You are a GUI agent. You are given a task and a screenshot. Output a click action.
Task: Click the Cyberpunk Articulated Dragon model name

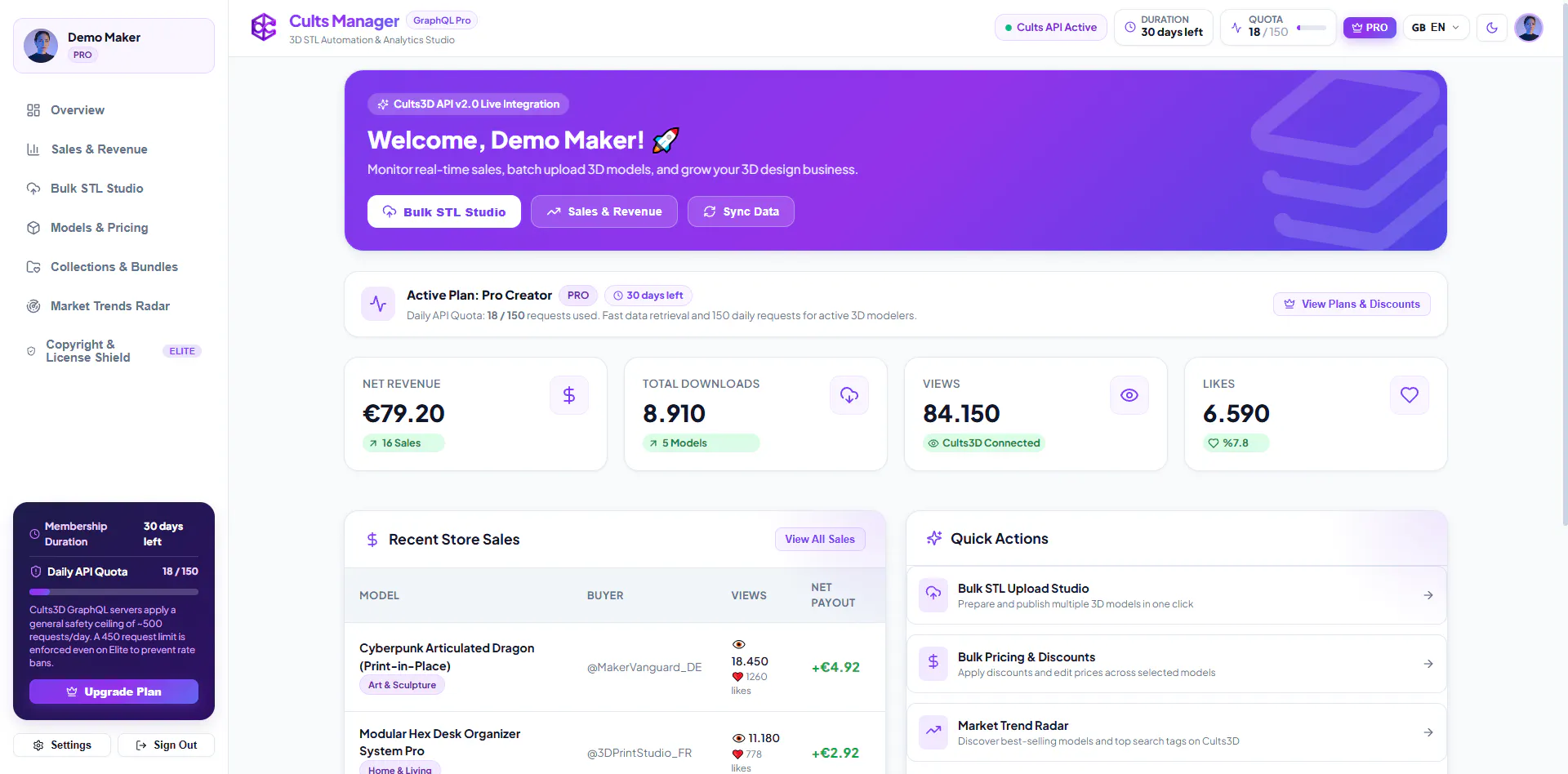coord(447,657)
